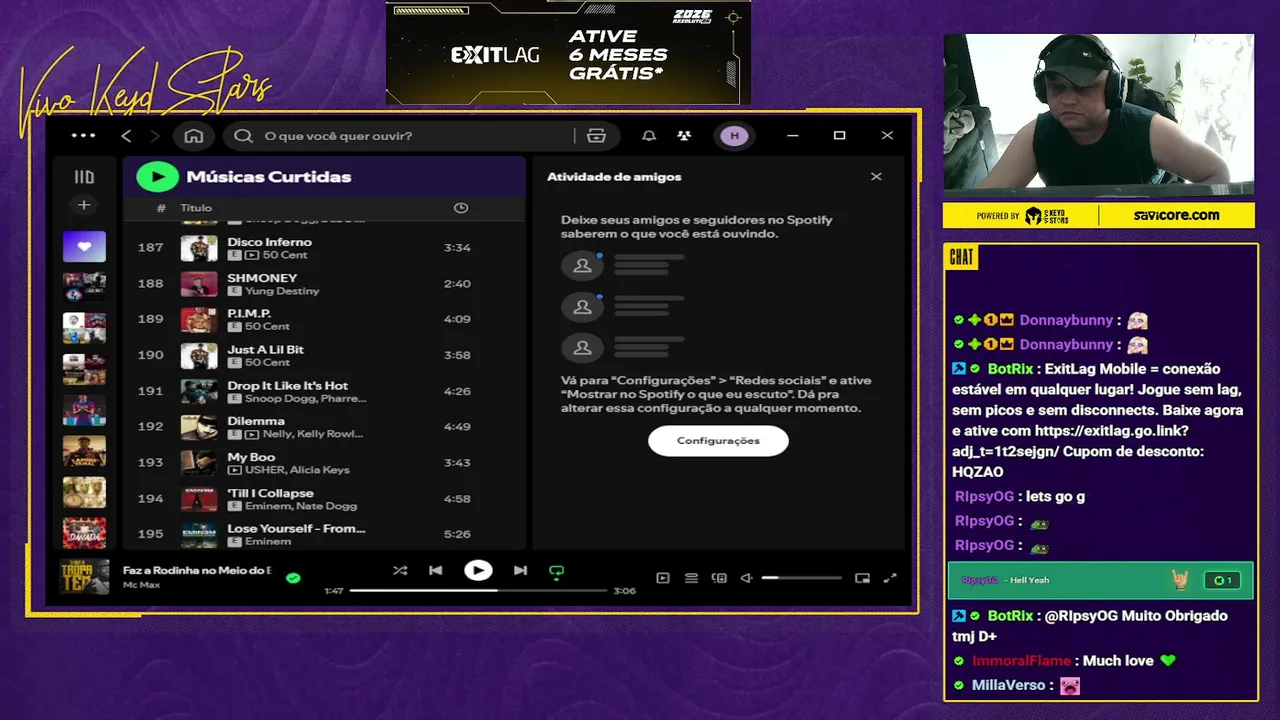Click the now playing album art
The height and width of the screenshot is (720, 1280).
click(84, 577)
